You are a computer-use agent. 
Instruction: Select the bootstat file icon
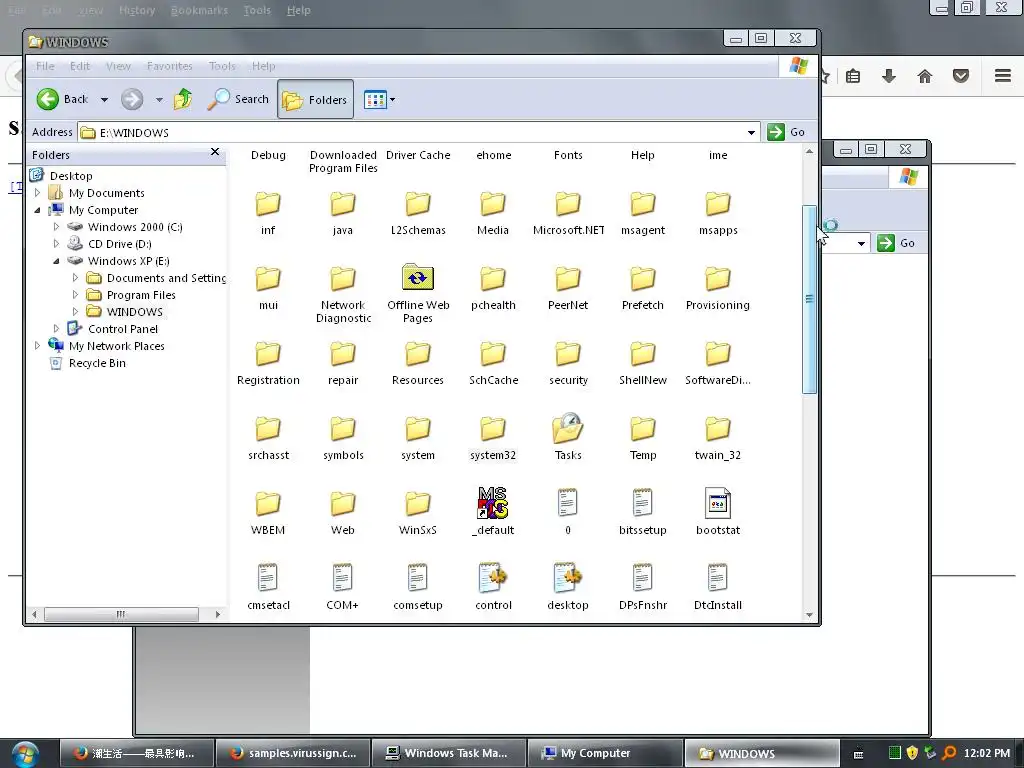(718, 504)
